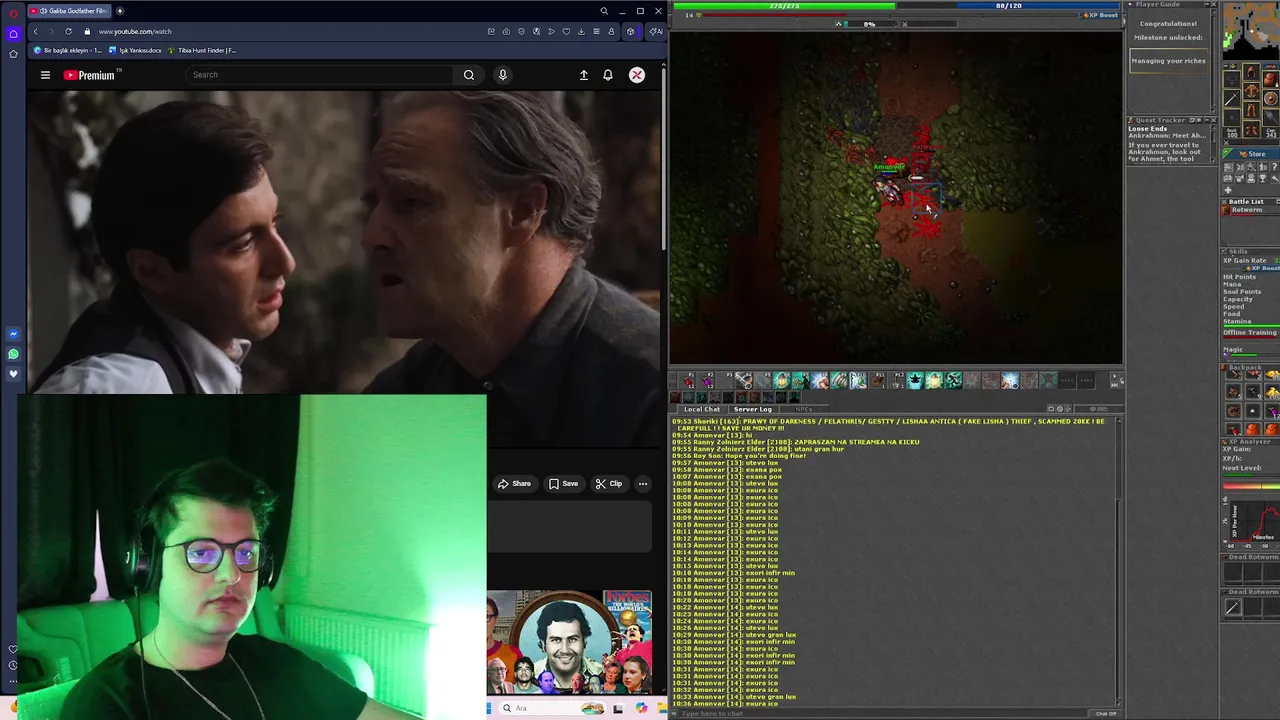
Task: Open the Tibia help question-mark icon
Action: [1274, 167]
